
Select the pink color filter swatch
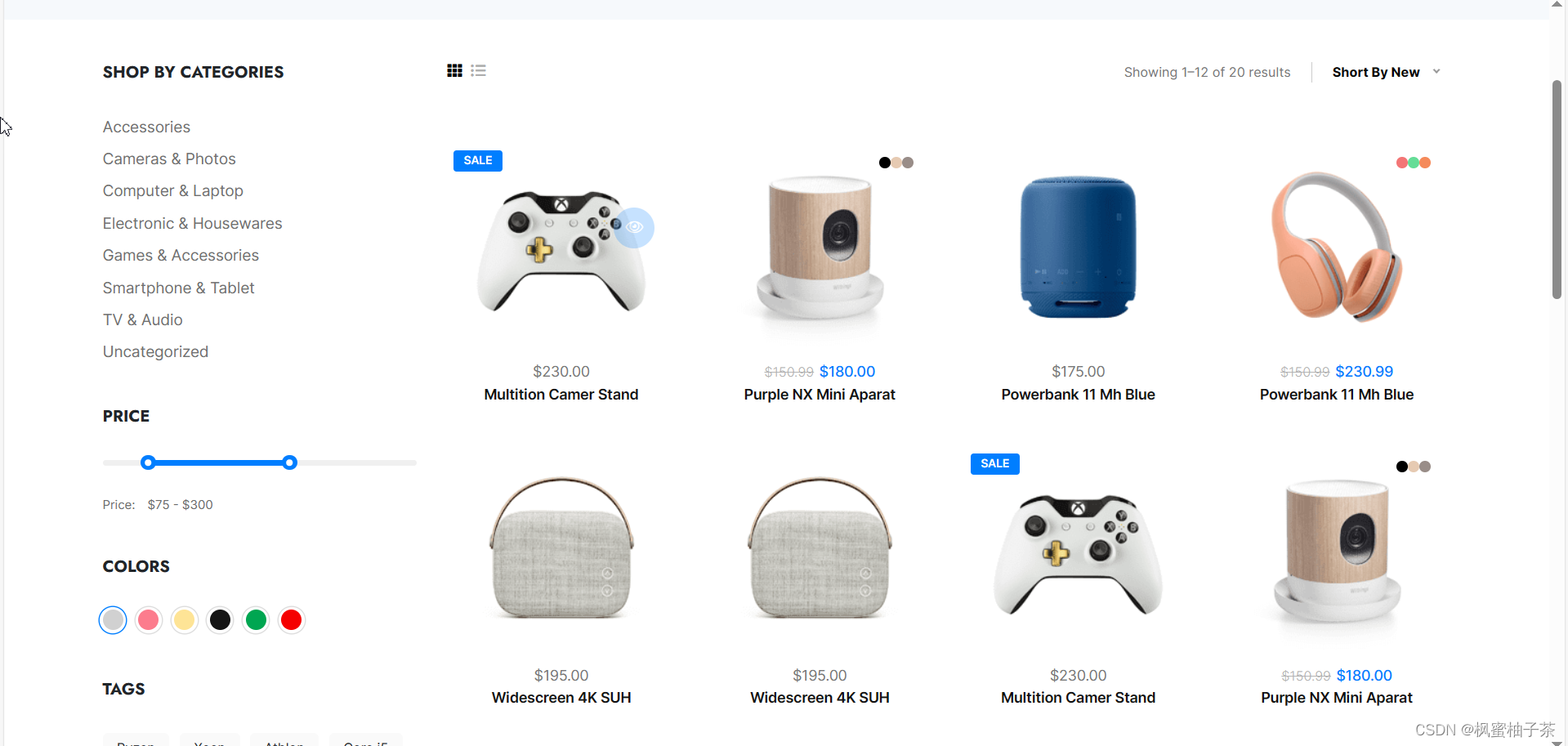point(149,620)
